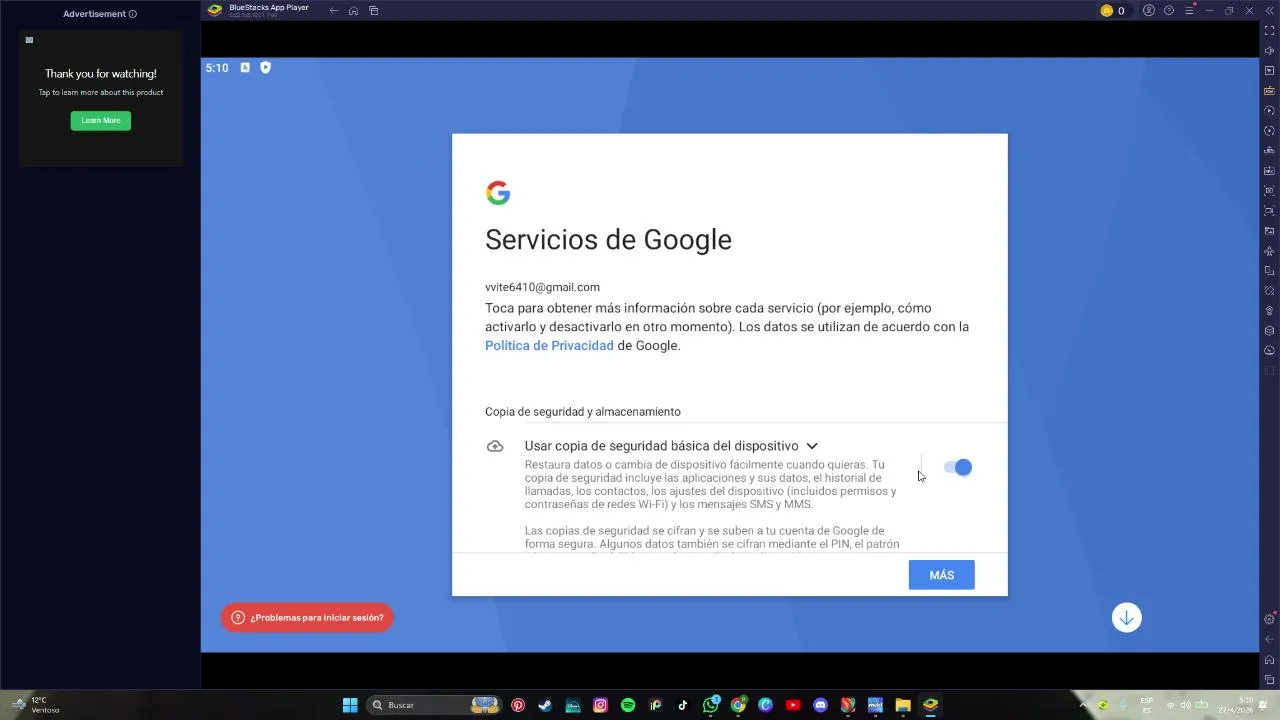1280x720 pixels.
Task: Click the backup cloud icon
Action: (495, 446)
